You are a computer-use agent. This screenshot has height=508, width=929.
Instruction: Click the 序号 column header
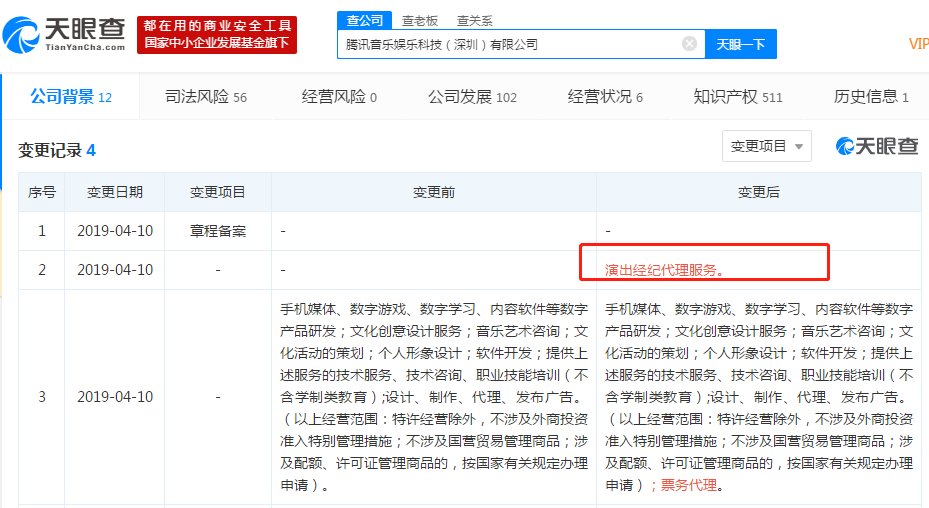point(41,192)
